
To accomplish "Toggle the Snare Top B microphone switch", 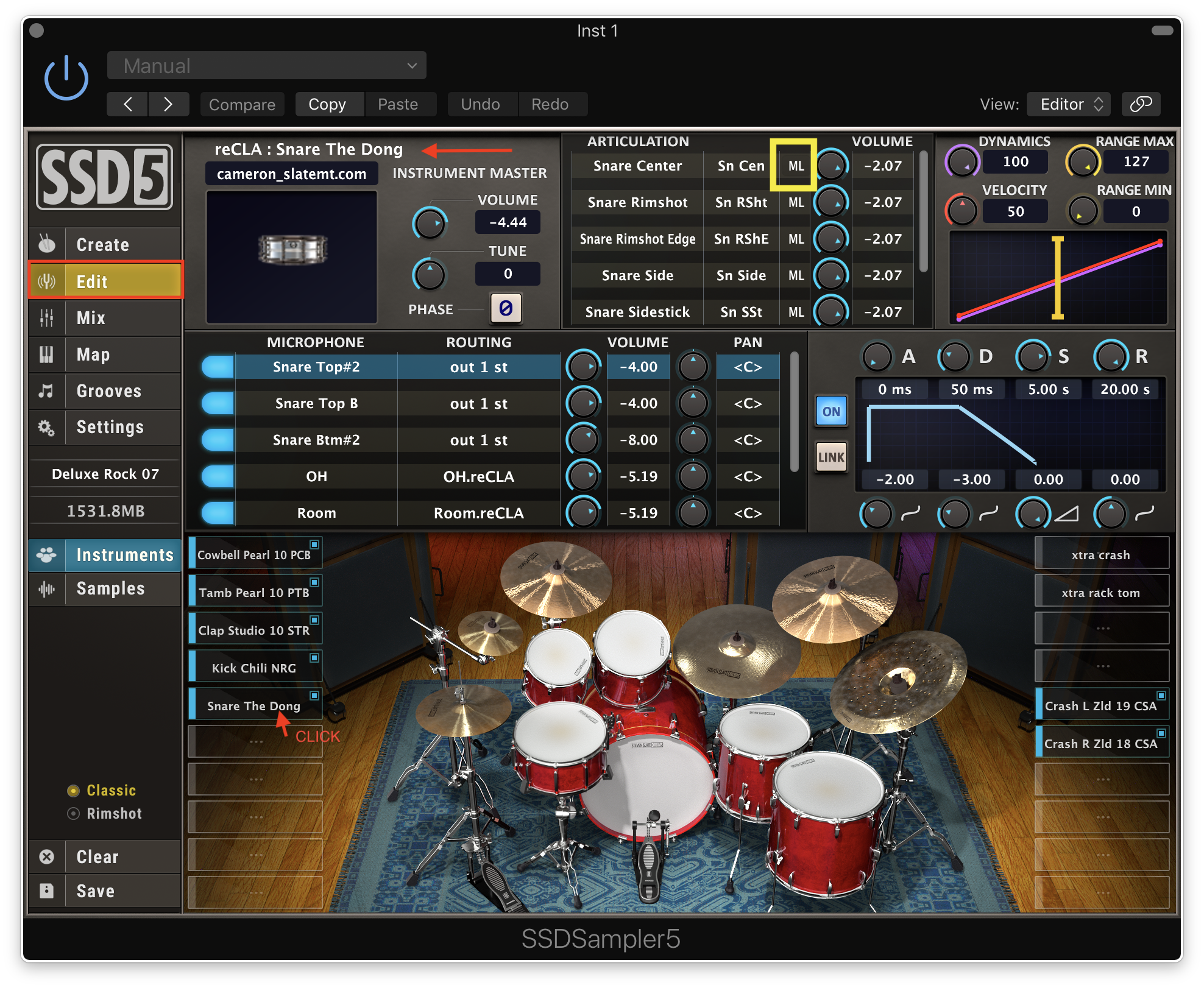I will click(217, 403).
